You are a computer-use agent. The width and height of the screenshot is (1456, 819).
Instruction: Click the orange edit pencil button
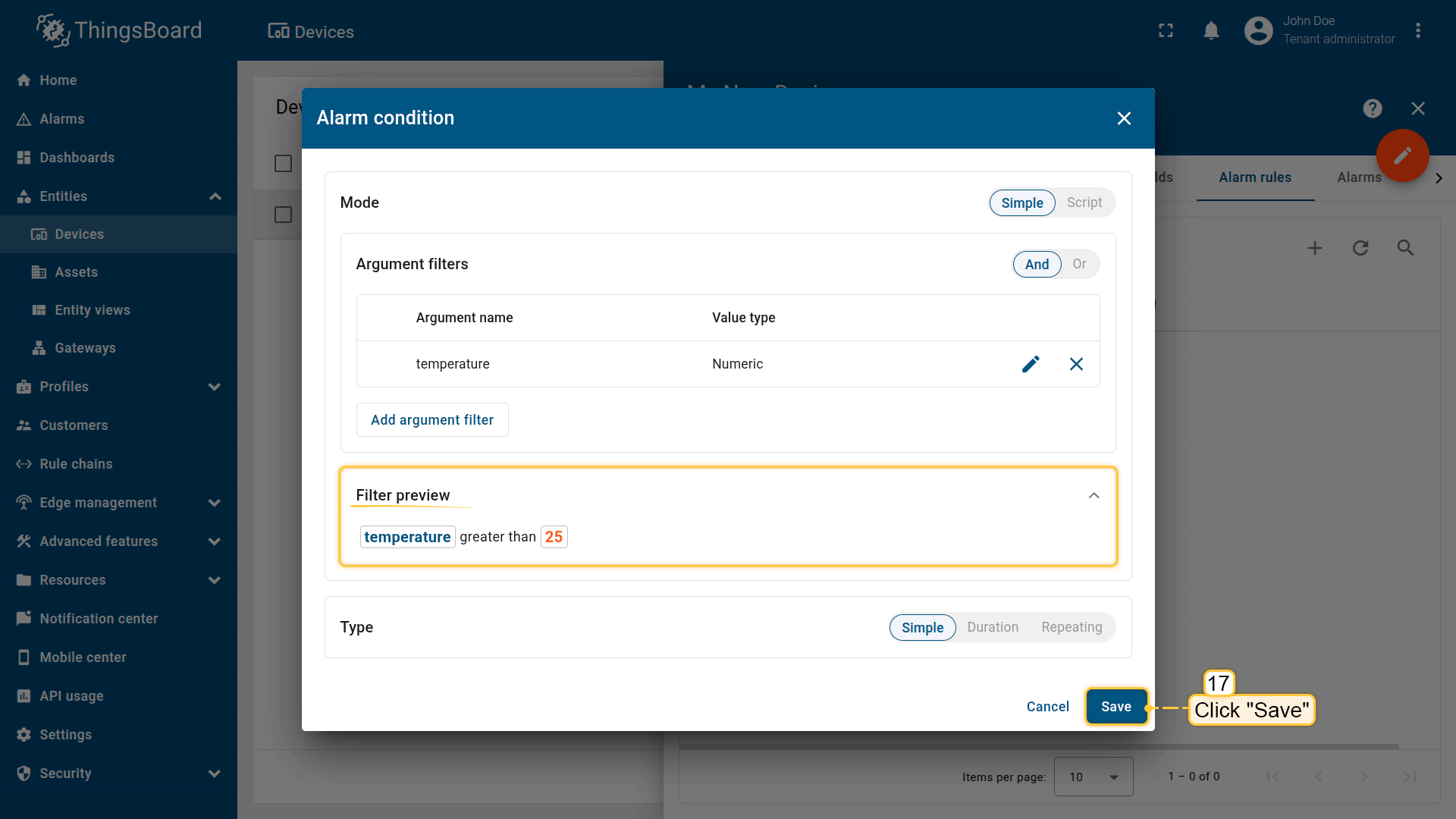click(x=1402, y=155)
